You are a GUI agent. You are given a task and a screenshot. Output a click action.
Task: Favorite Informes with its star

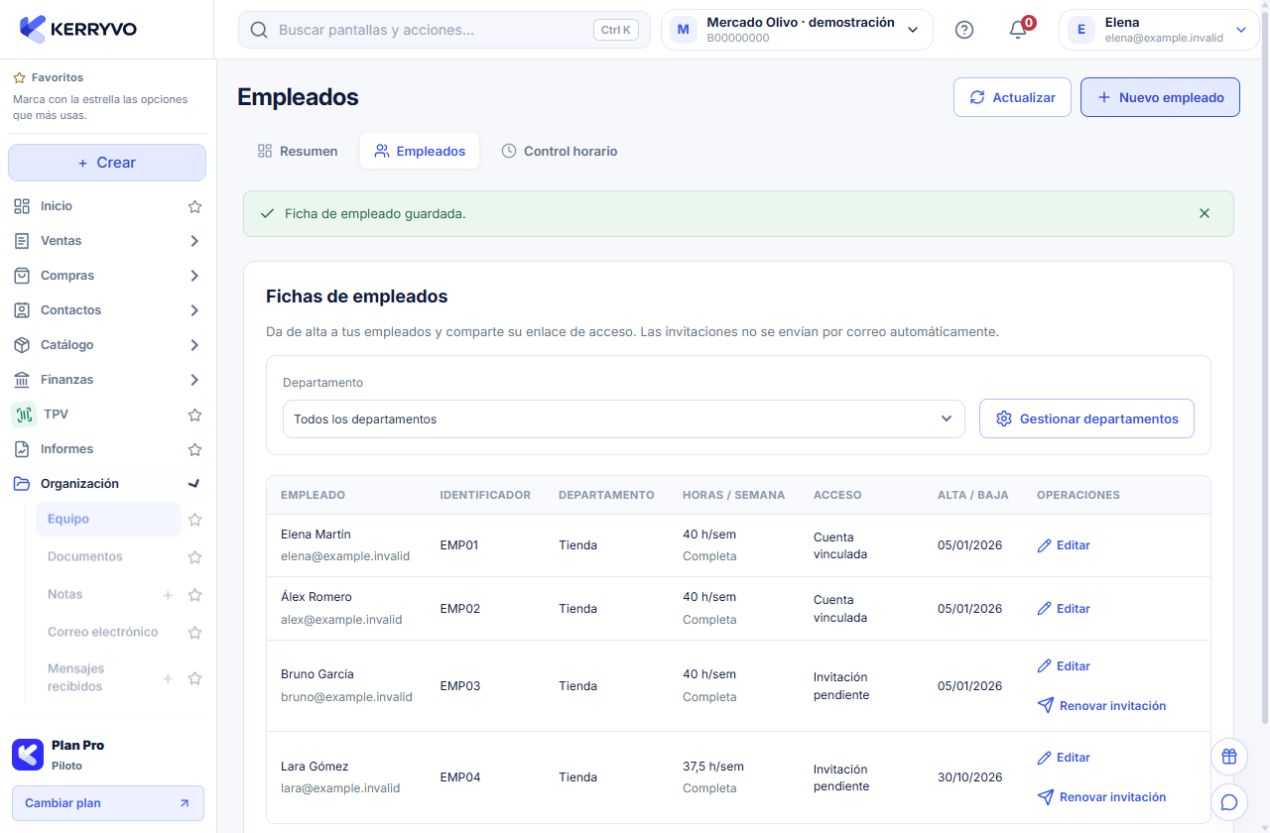point(195,449)
